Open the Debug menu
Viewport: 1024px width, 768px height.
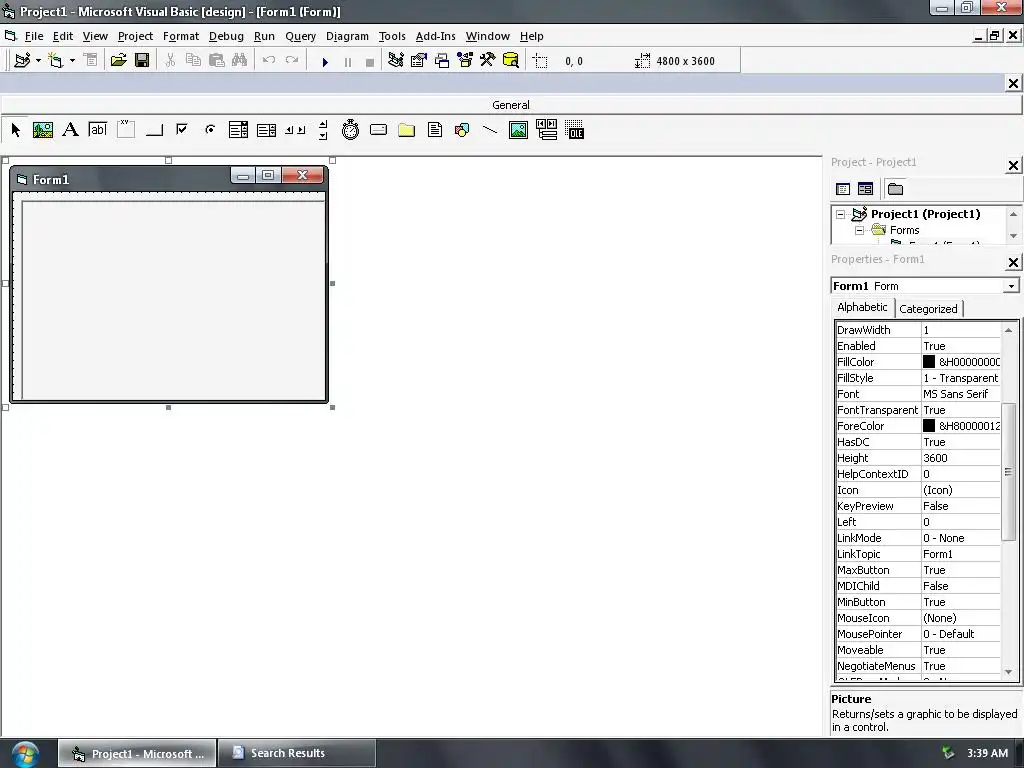point(226,37)
